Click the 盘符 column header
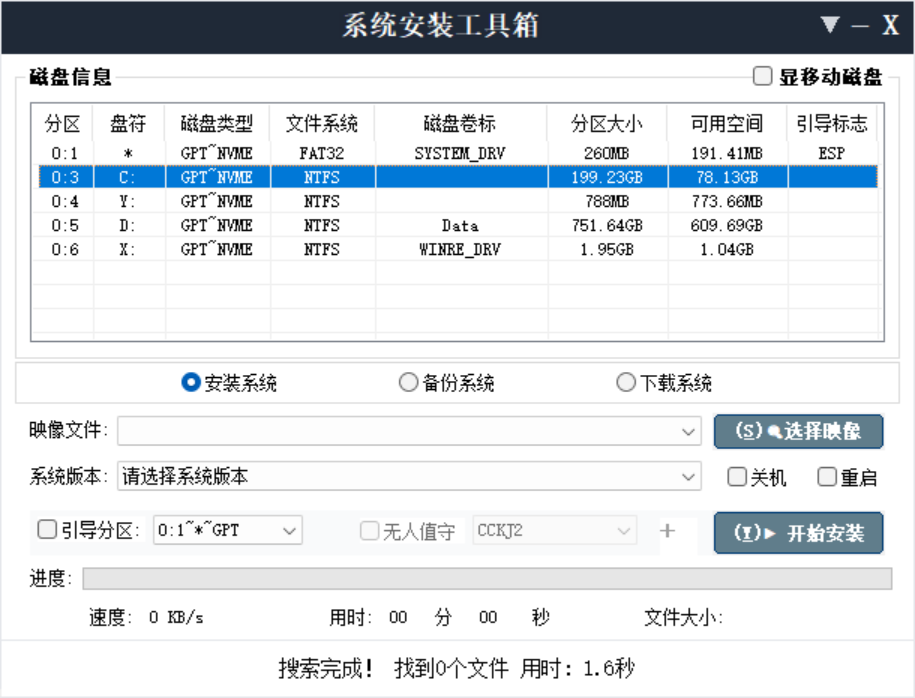Viewport: 915px width, 698px height. (x=128, y=124)
